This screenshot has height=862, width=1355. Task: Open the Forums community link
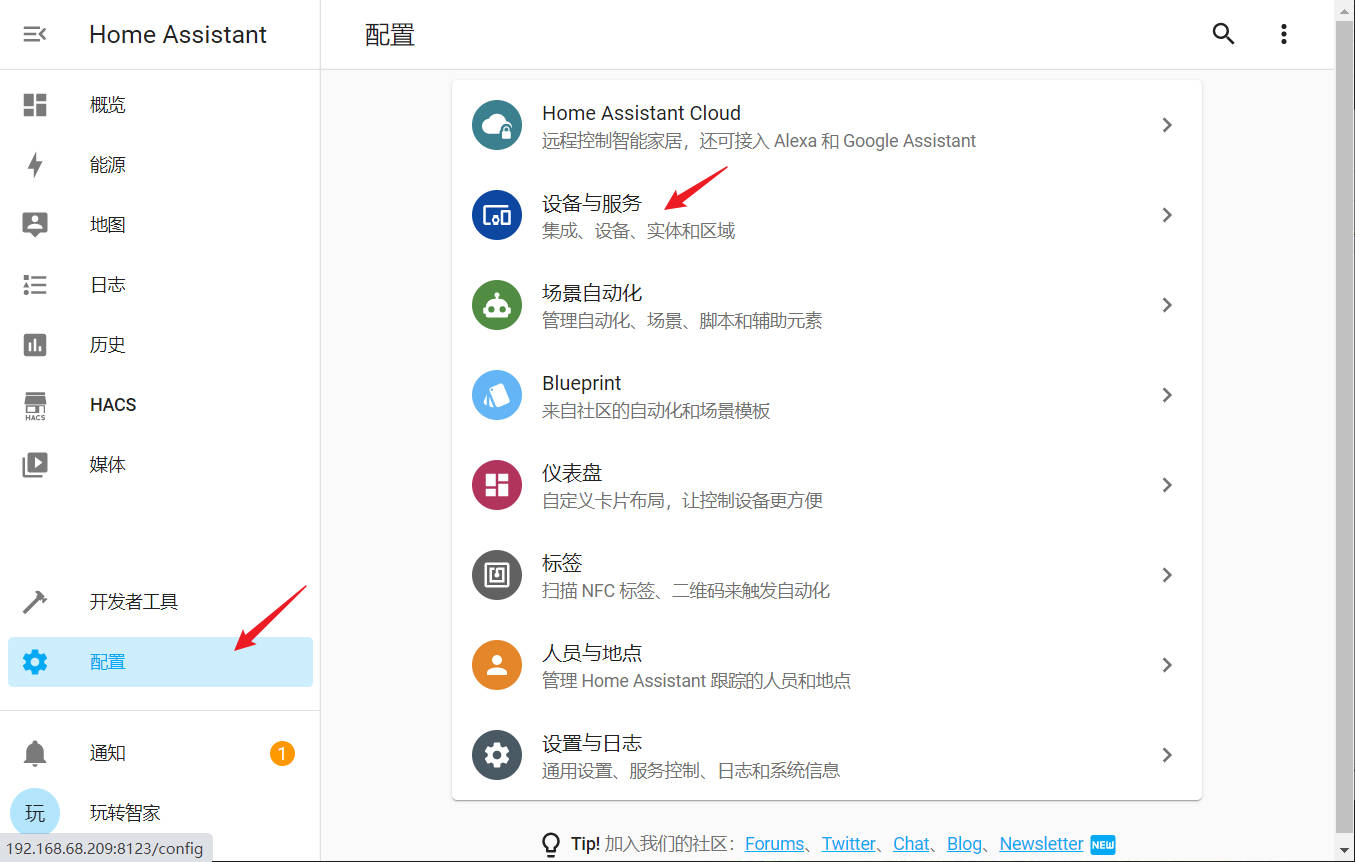coord(774,844)
